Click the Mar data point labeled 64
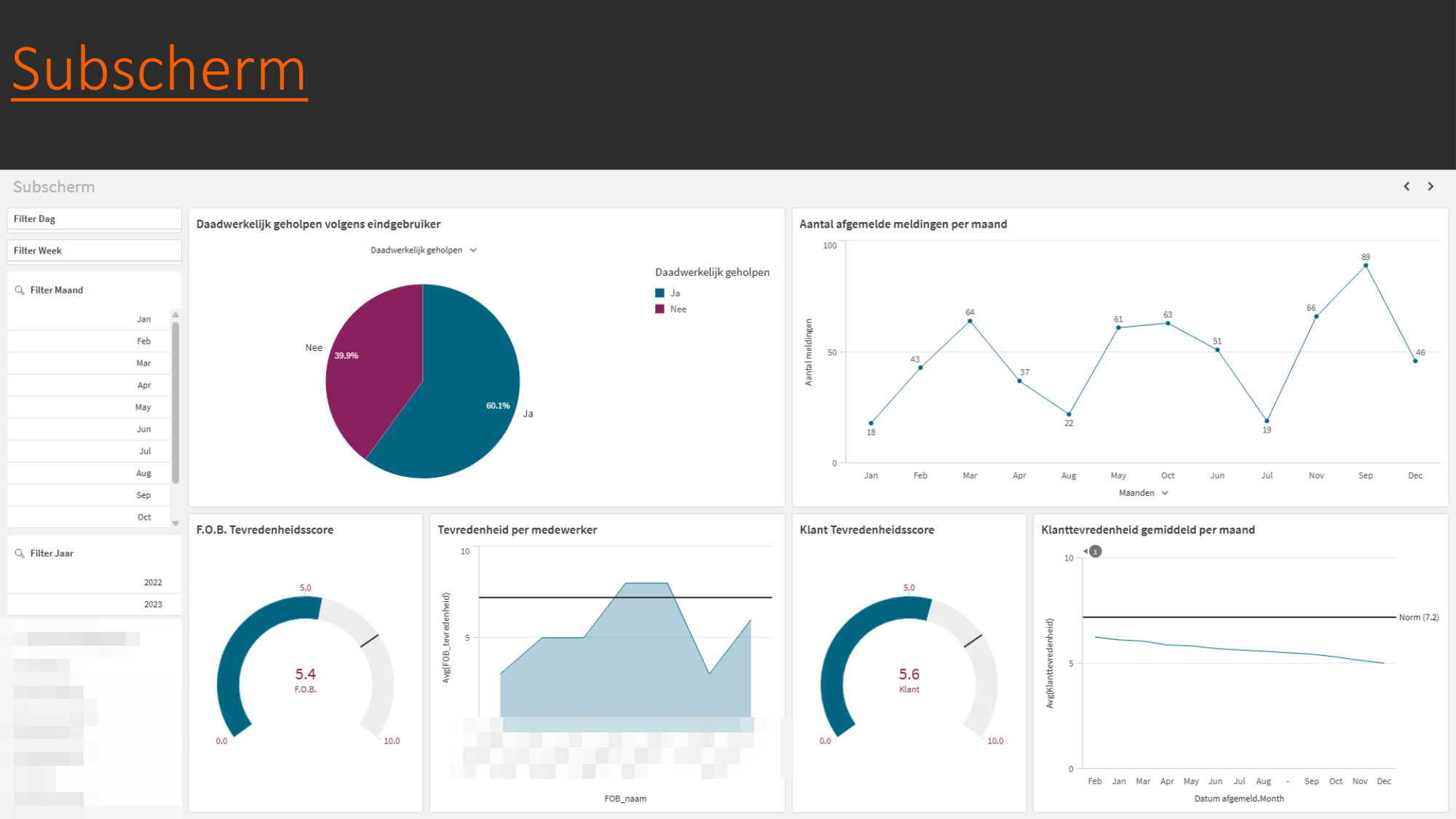The image size is (1456, 819). (x=970, y=321)
